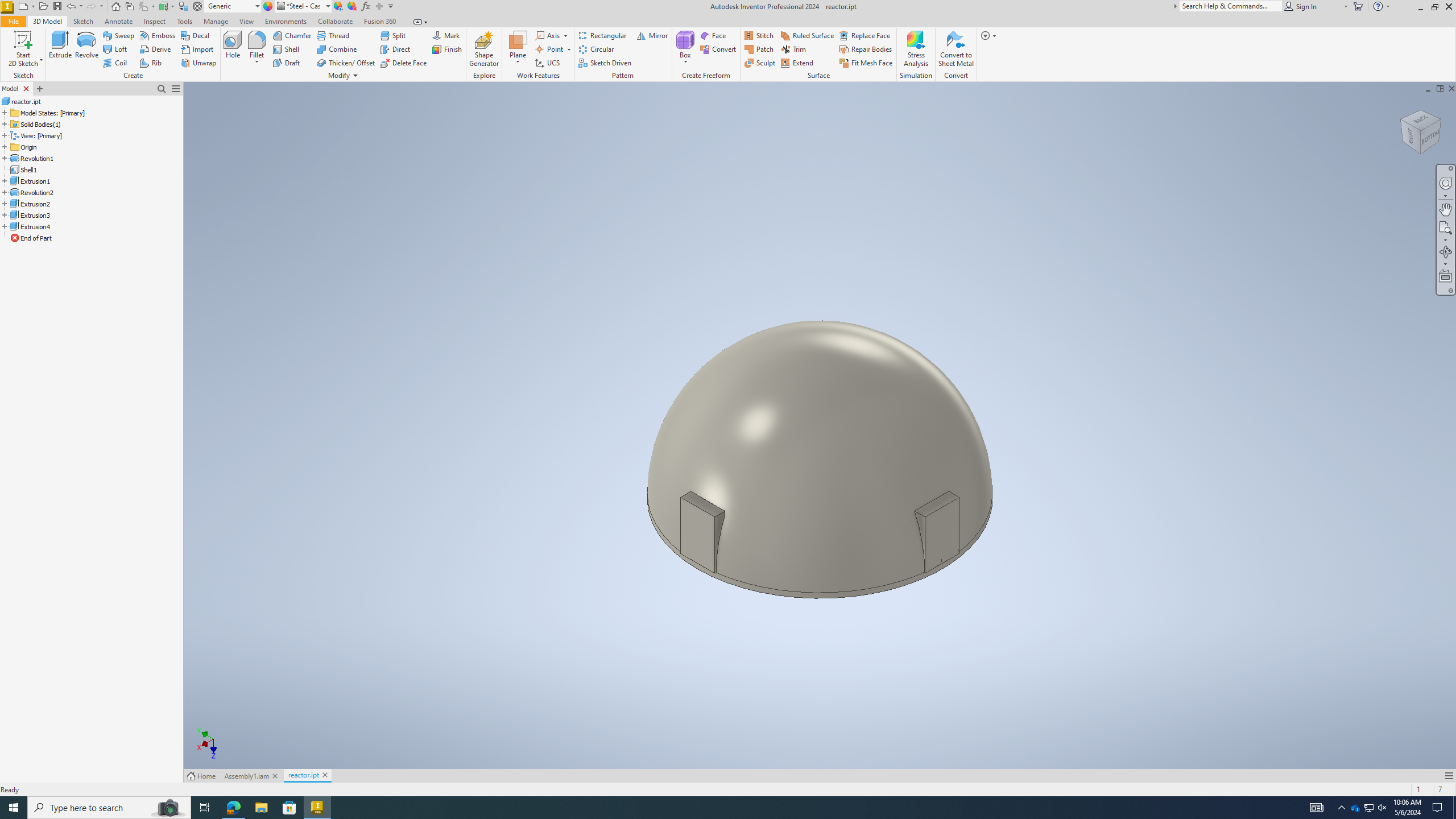1456x819 pixels.
Task: Start a new 2D Sketch
Action: [x=23, y=49]
